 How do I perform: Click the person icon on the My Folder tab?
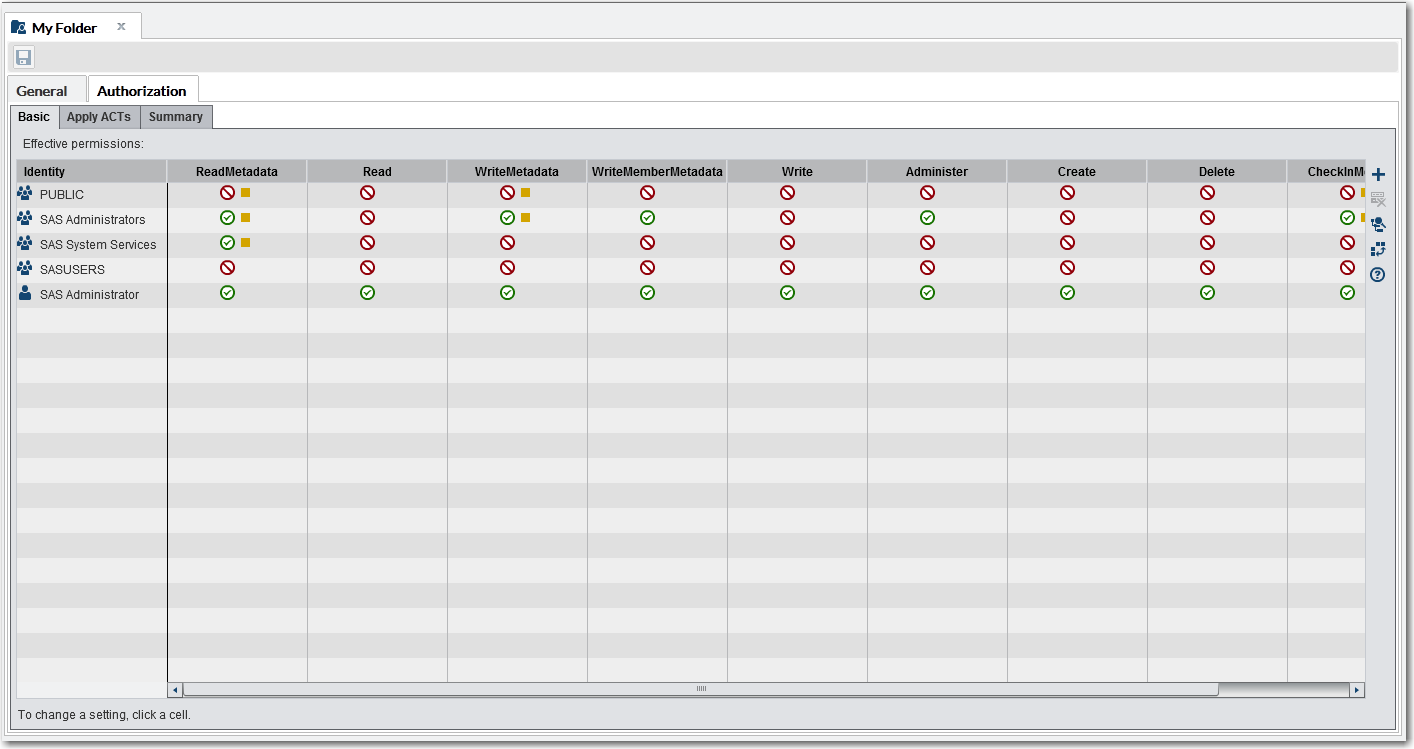(17, 26)
